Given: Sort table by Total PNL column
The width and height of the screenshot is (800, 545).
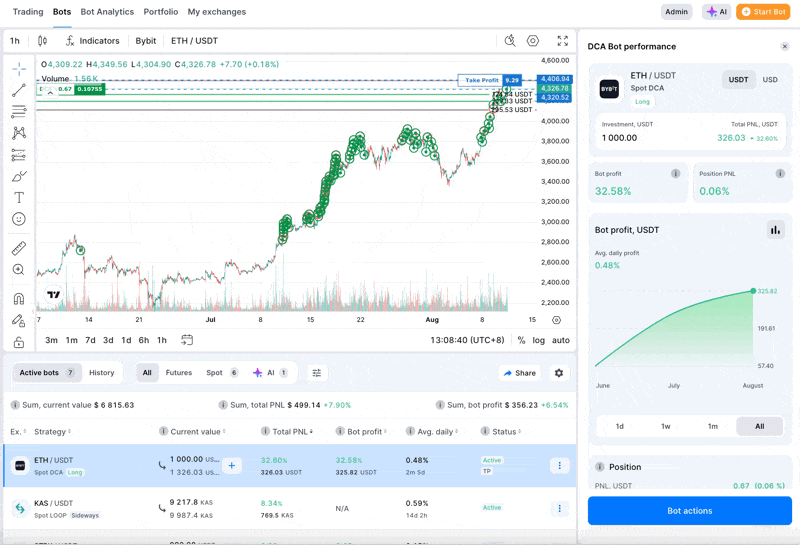Looking at the screenshot, I should click(x=287, y=432).
